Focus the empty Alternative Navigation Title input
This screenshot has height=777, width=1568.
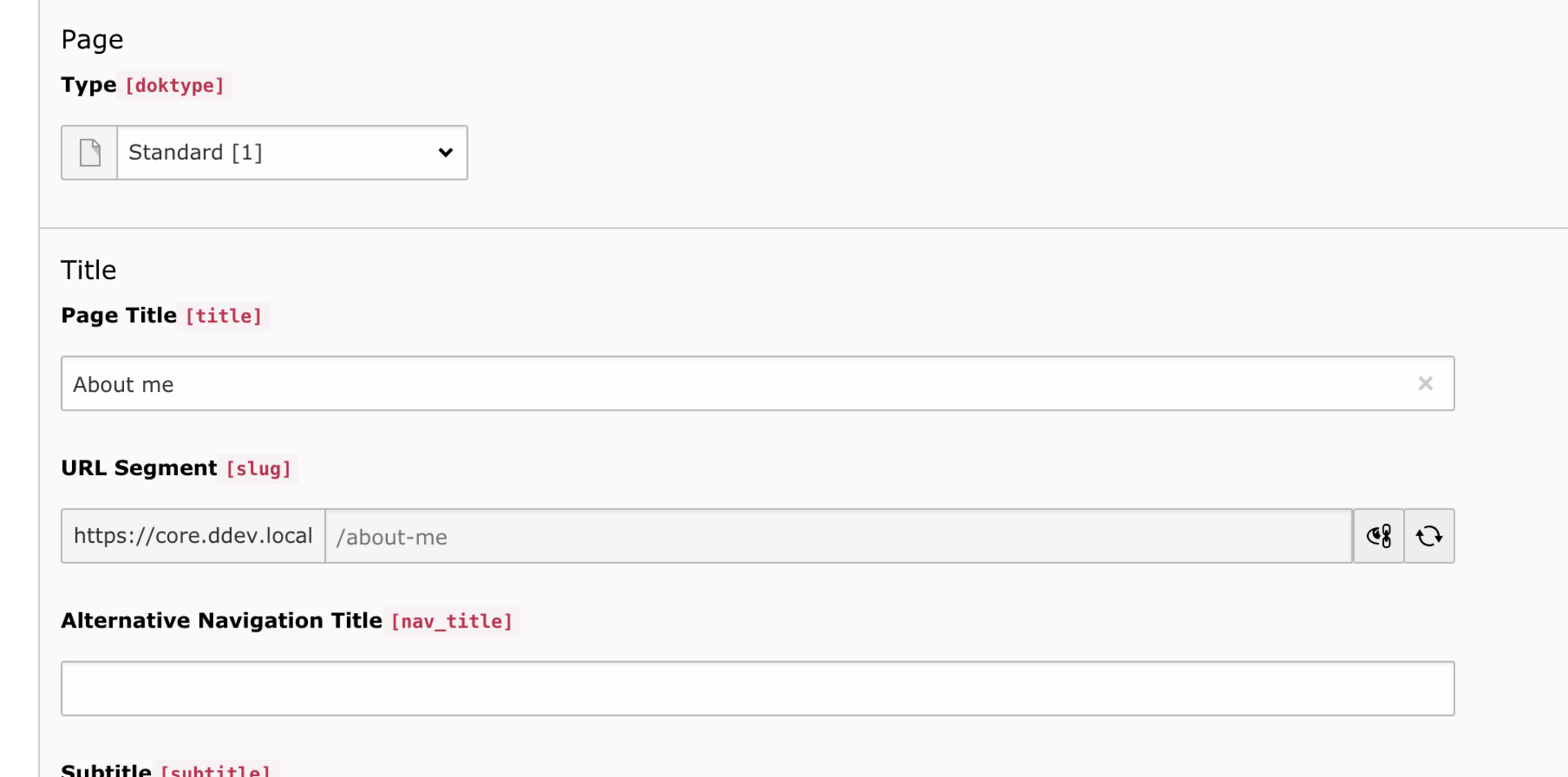[757, 689]
